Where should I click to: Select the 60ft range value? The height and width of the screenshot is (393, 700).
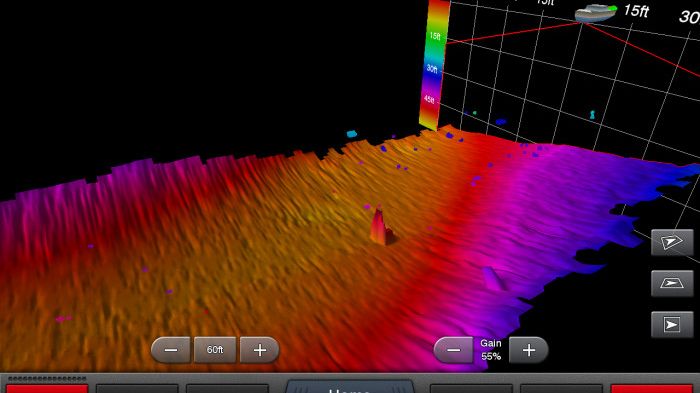point(215,350)
